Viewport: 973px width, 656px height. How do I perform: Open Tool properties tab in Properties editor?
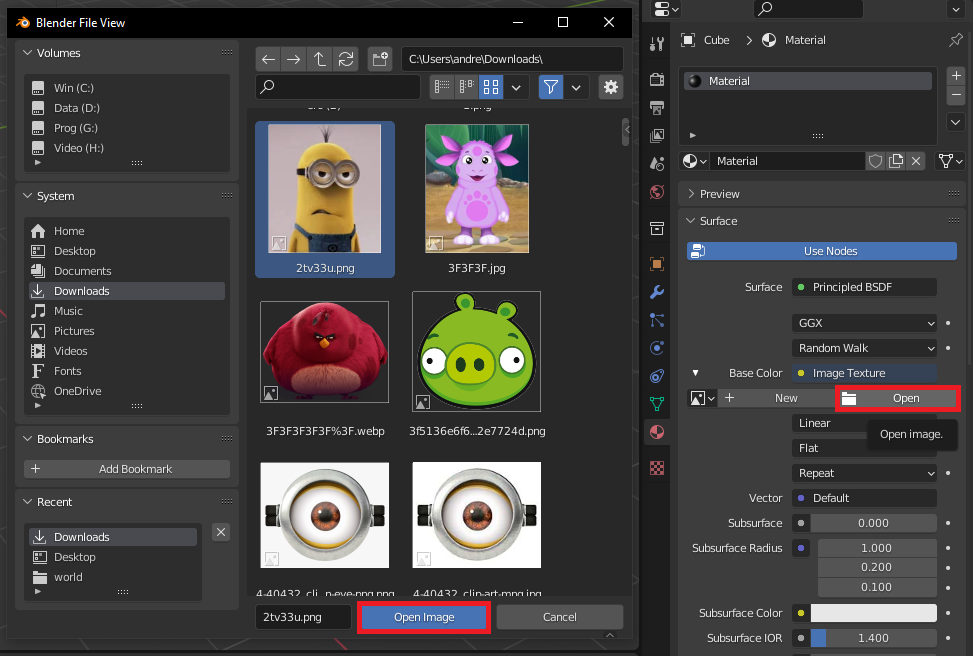point(657,43)
